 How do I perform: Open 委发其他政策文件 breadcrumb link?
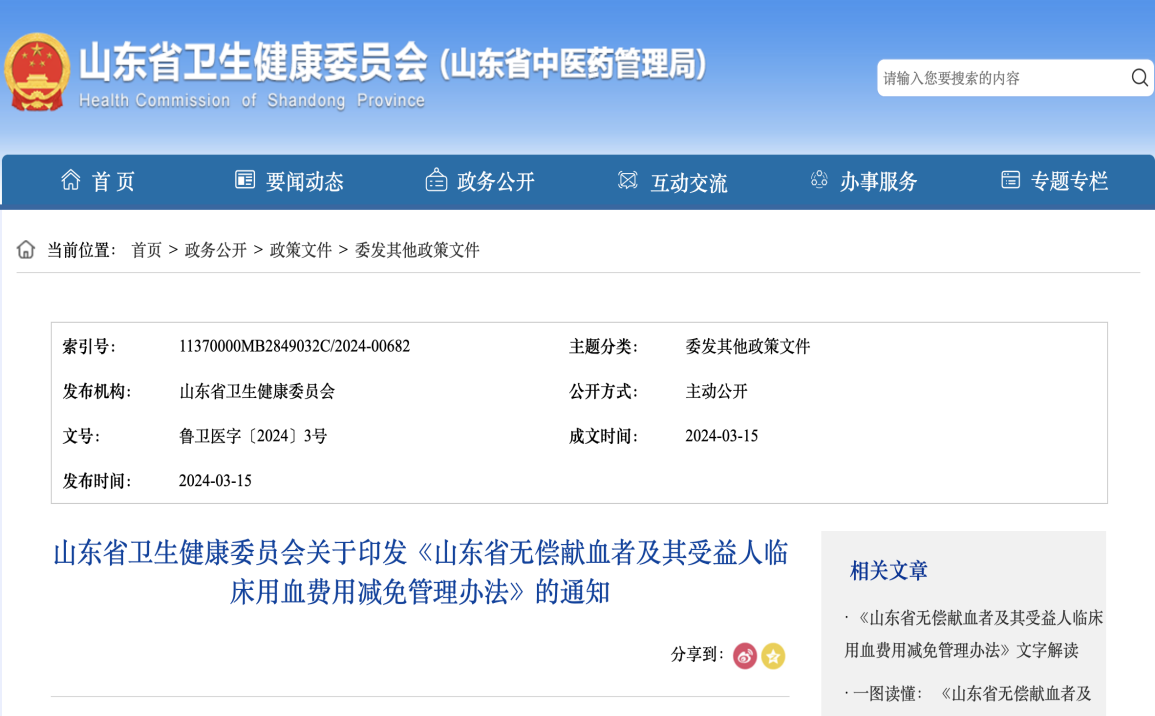coord(417,250)
